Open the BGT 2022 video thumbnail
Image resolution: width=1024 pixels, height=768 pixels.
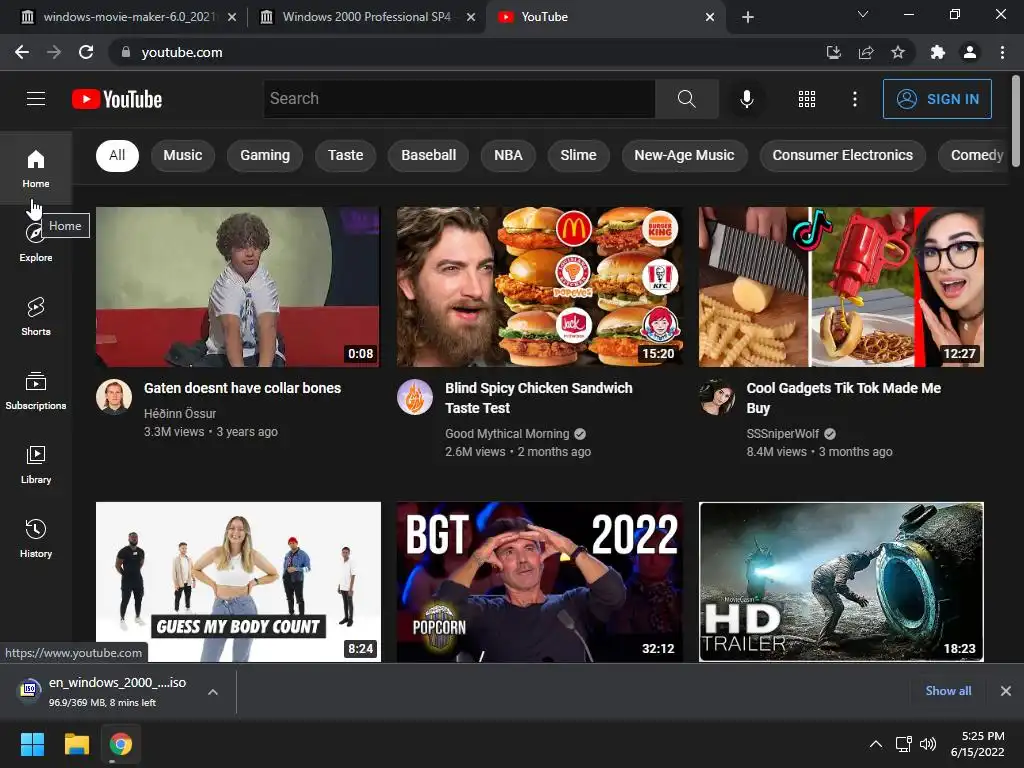point(540,582)
